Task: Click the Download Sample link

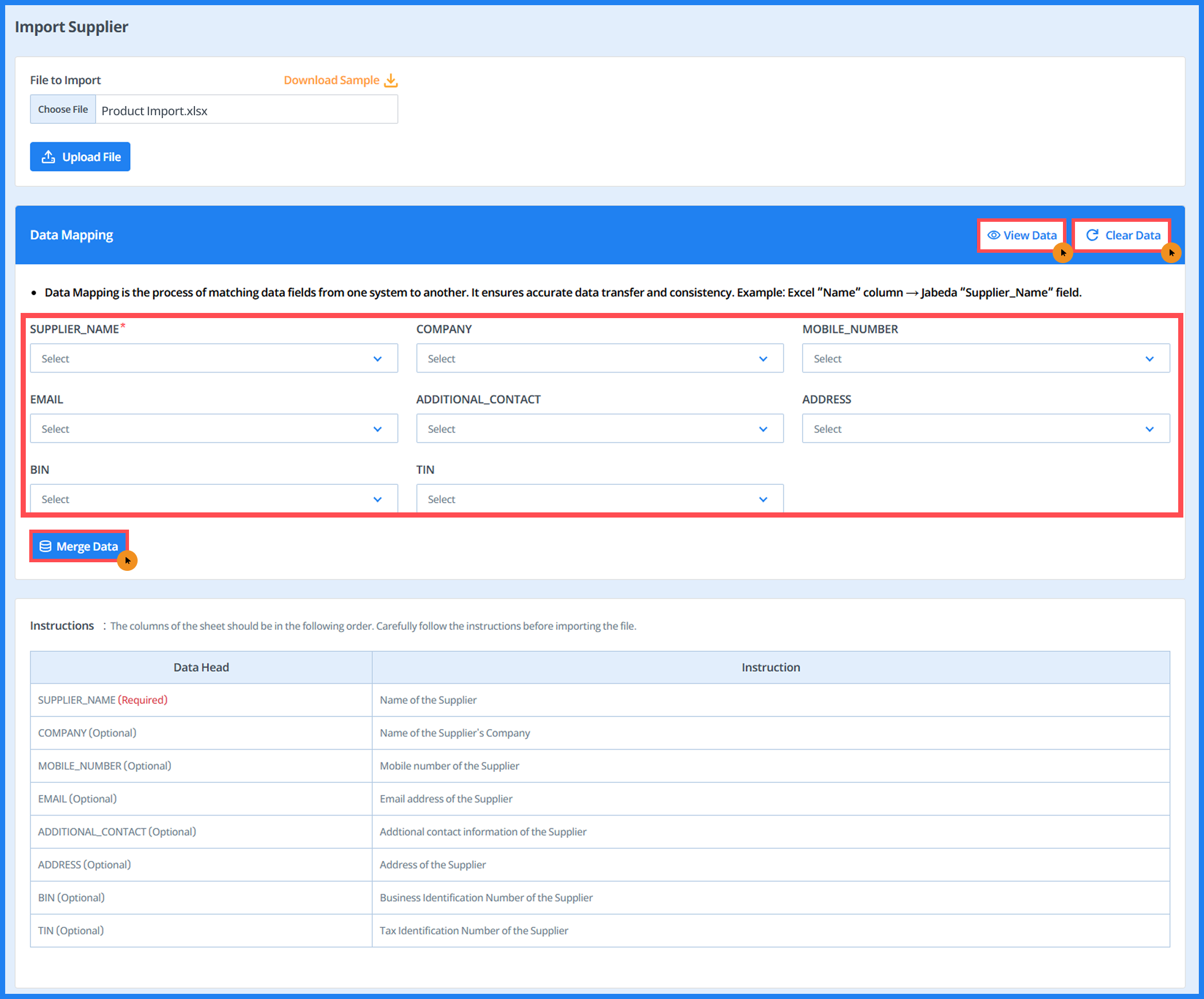Action: (x=331, y=80)
